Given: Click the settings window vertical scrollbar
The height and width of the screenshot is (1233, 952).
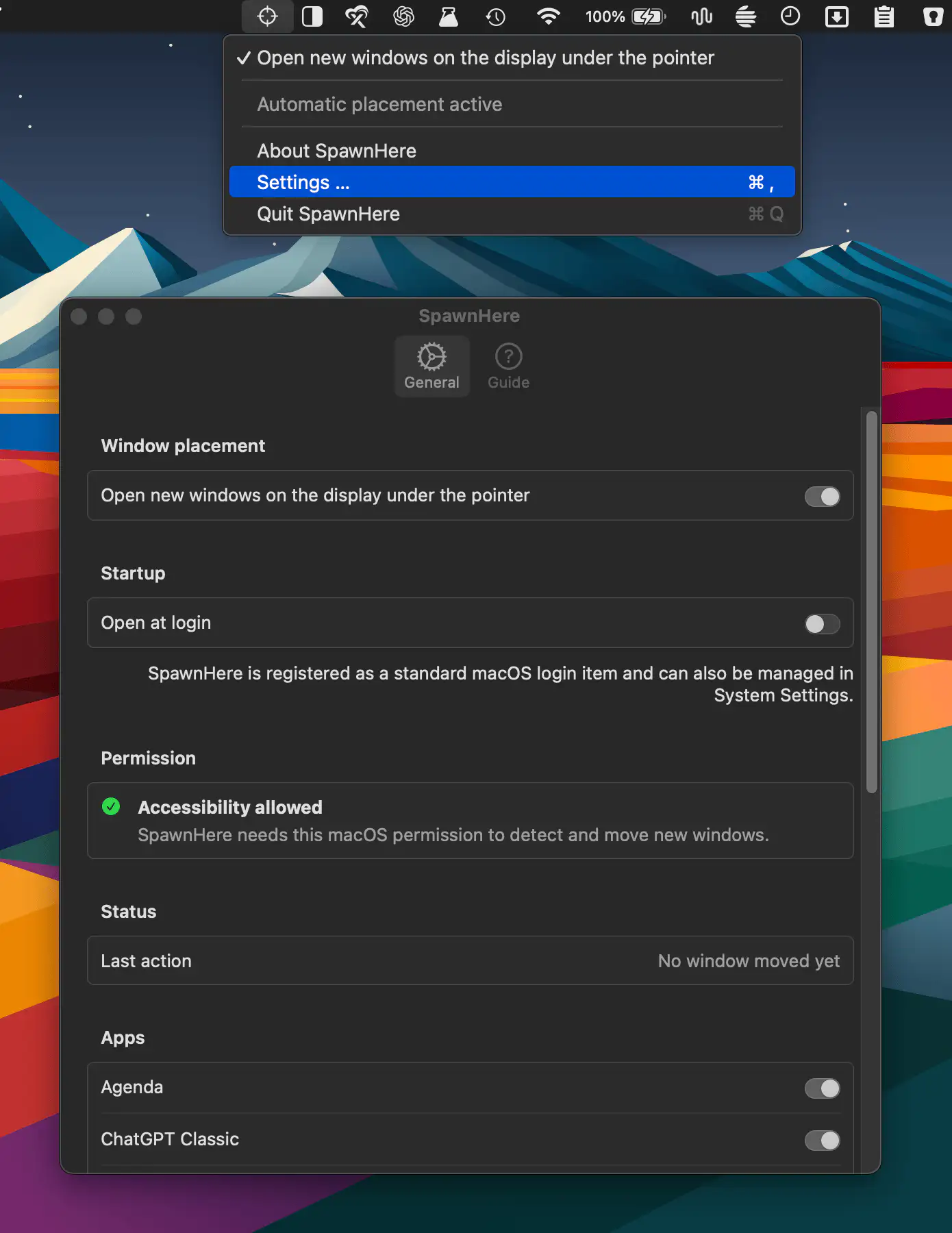Looking at the screenshot, I should (871, 601).
